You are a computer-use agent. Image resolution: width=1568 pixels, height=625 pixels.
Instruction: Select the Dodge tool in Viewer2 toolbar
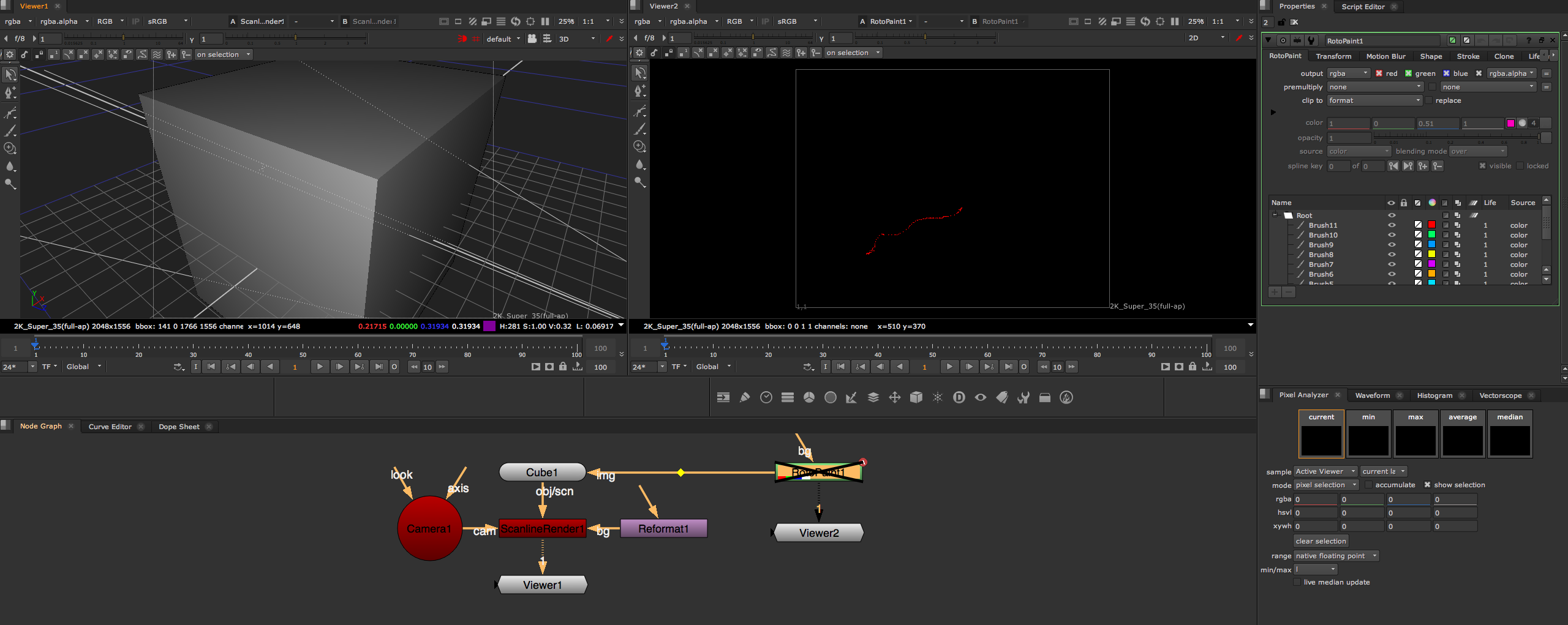click(x=639, y=182)
